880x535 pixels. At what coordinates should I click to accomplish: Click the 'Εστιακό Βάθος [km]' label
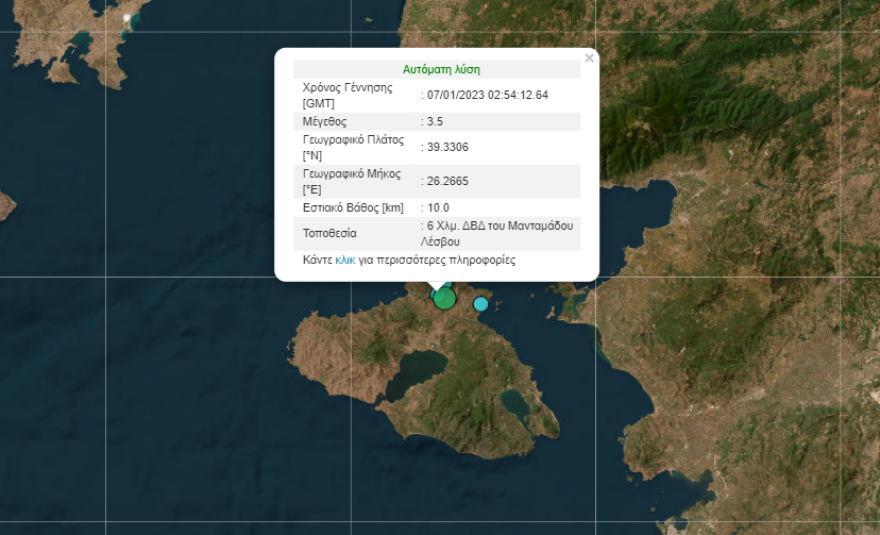tap(352, 207)
